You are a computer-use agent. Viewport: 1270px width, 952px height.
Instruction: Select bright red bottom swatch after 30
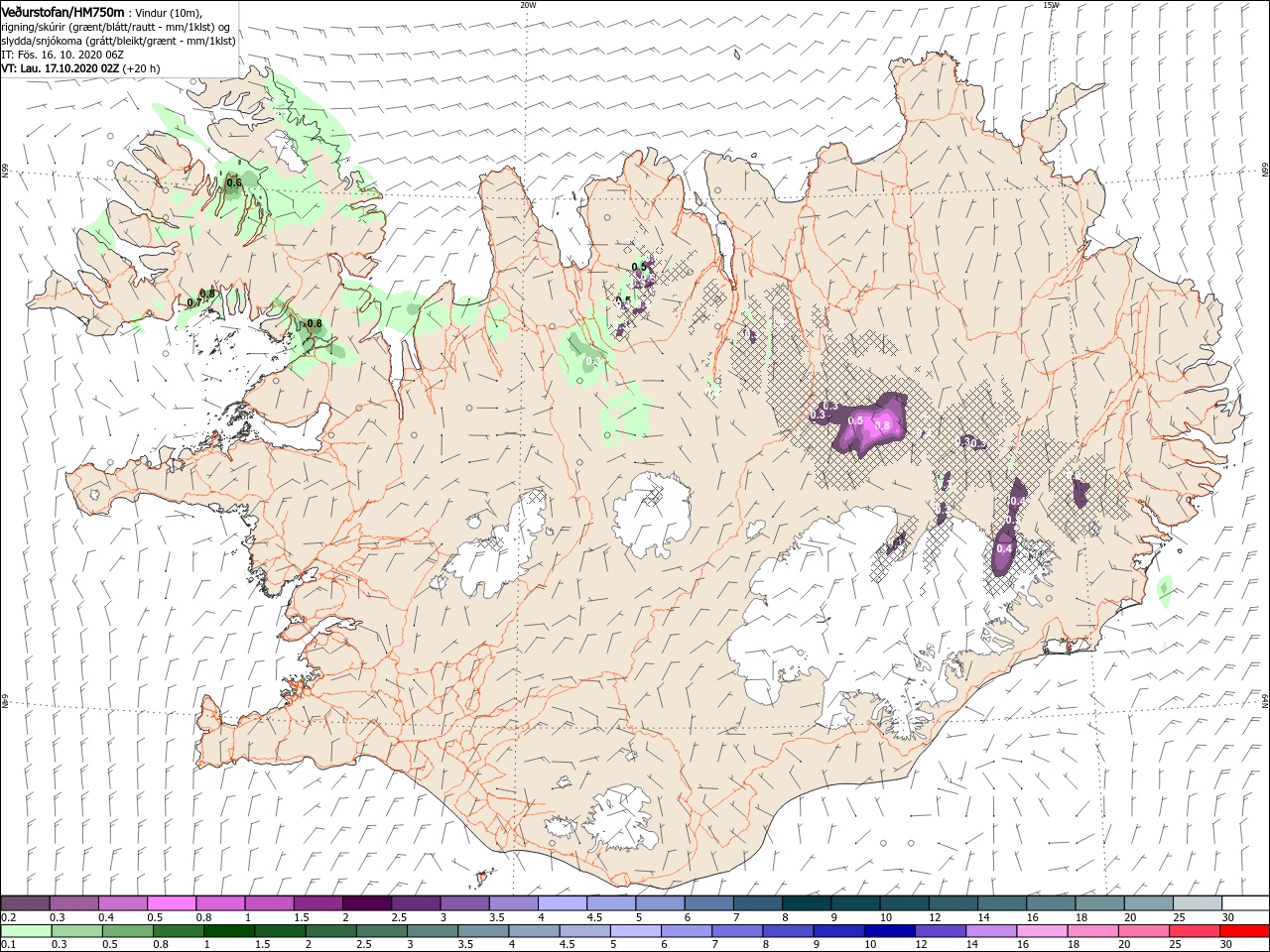pos(1244,931)
